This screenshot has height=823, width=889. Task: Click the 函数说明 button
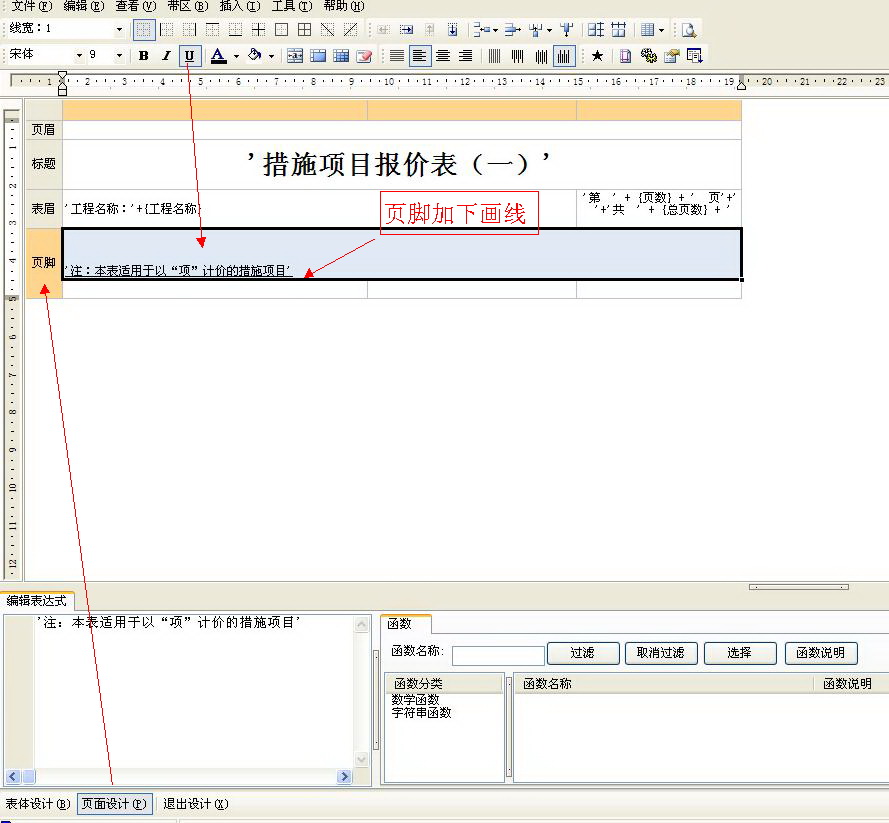pyautogui.click(x=820, y=653)
